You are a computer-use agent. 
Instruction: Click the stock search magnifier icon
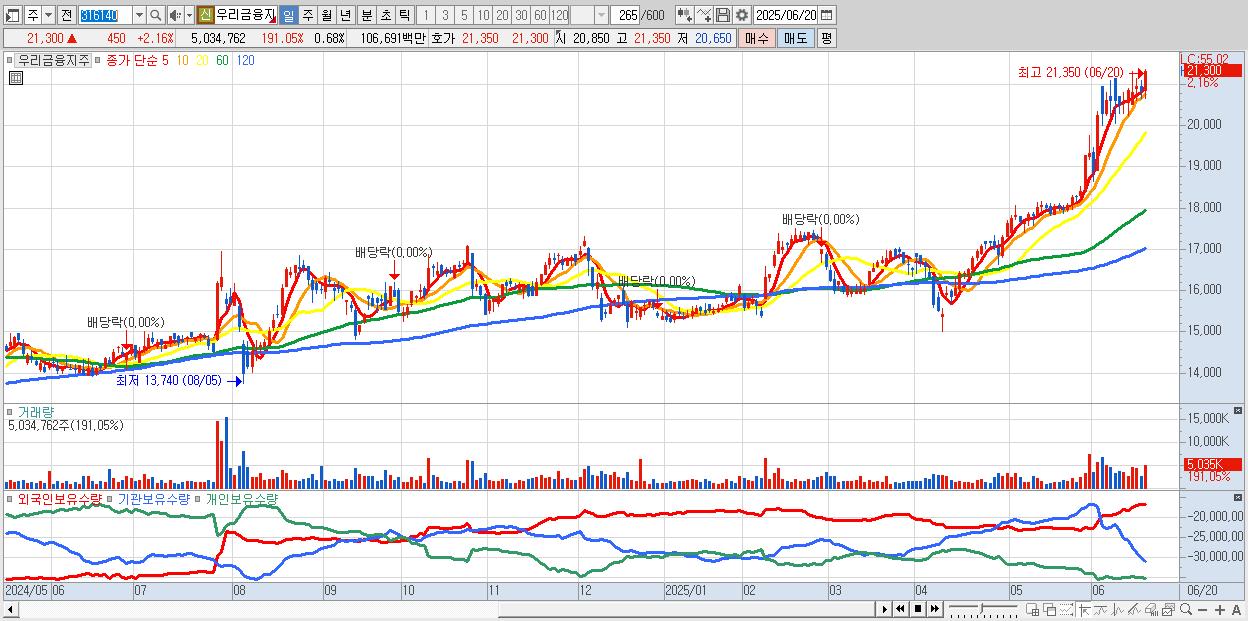(x=155, y=15)
